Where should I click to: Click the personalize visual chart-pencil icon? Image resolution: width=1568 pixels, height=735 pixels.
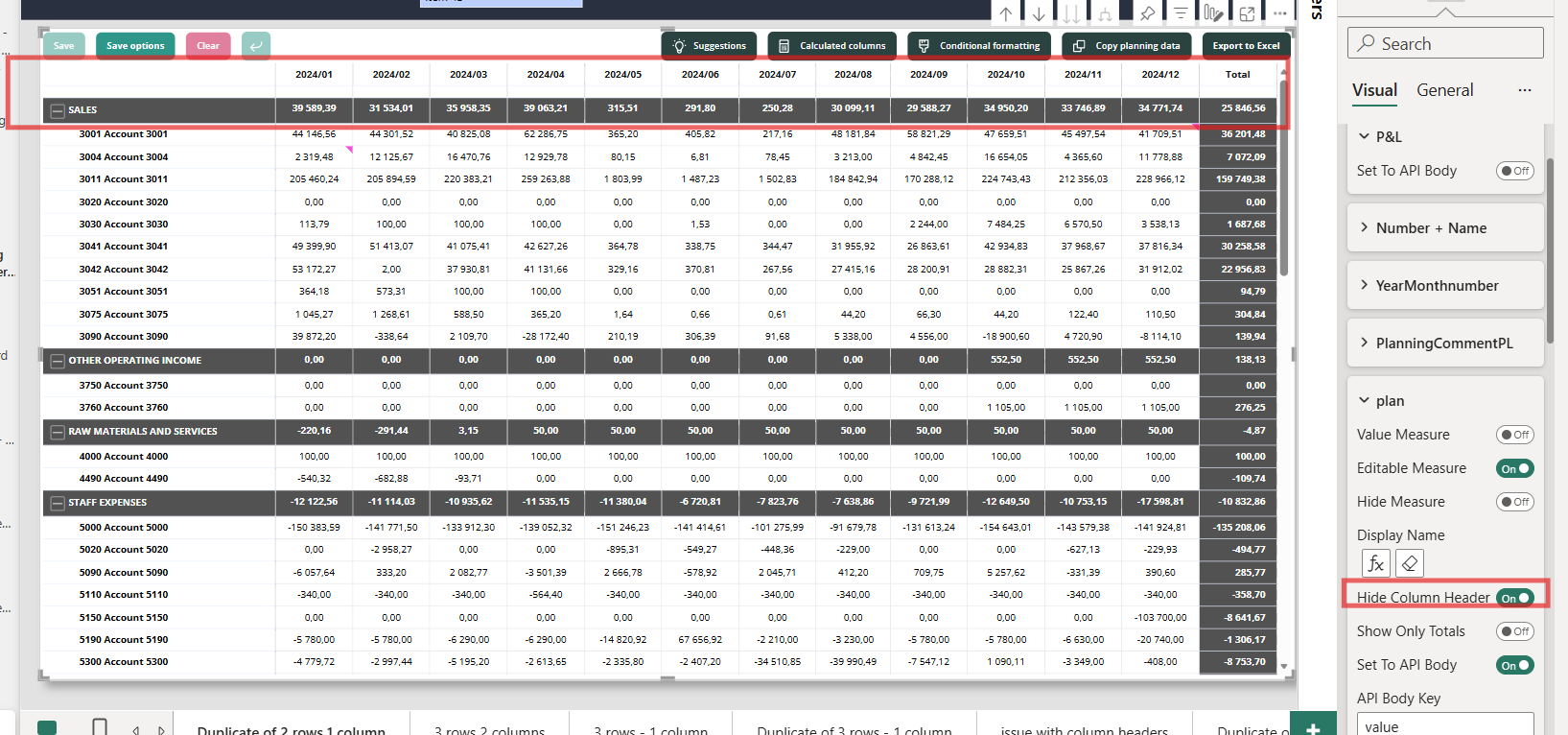coord(1213,13)
